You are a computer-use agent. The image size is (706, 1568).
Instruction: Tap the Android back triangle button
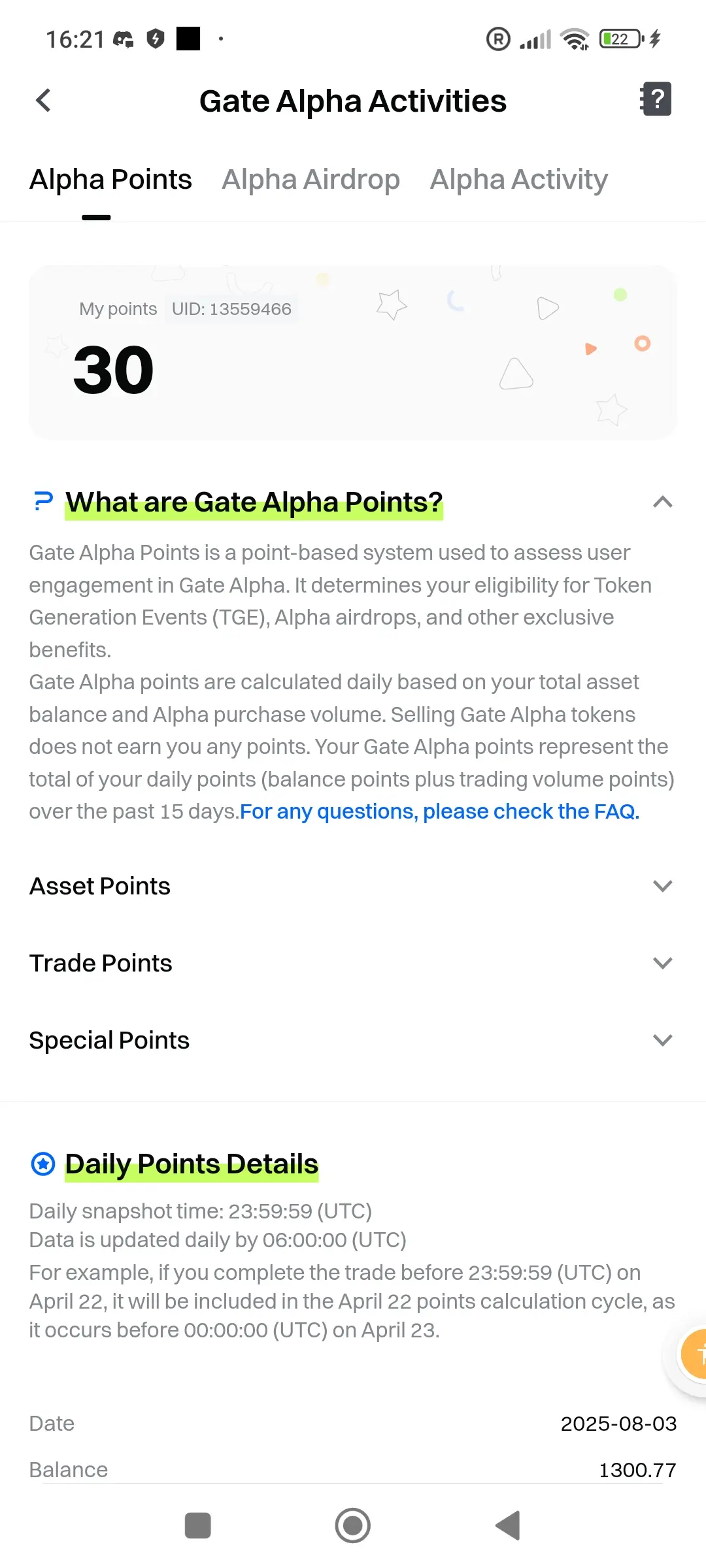(508, 1526)
